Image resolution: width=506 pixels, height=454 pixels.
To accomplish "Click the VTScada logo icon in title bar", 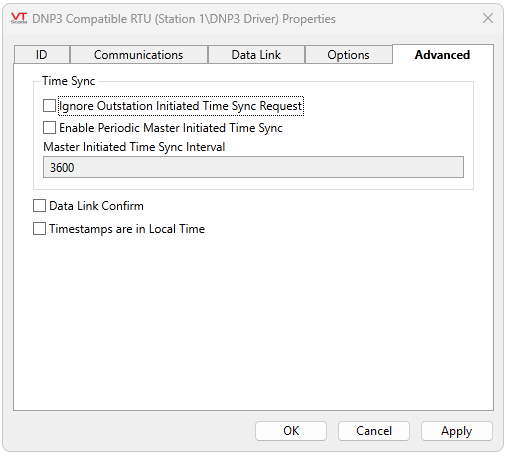I will pos(19,18).
